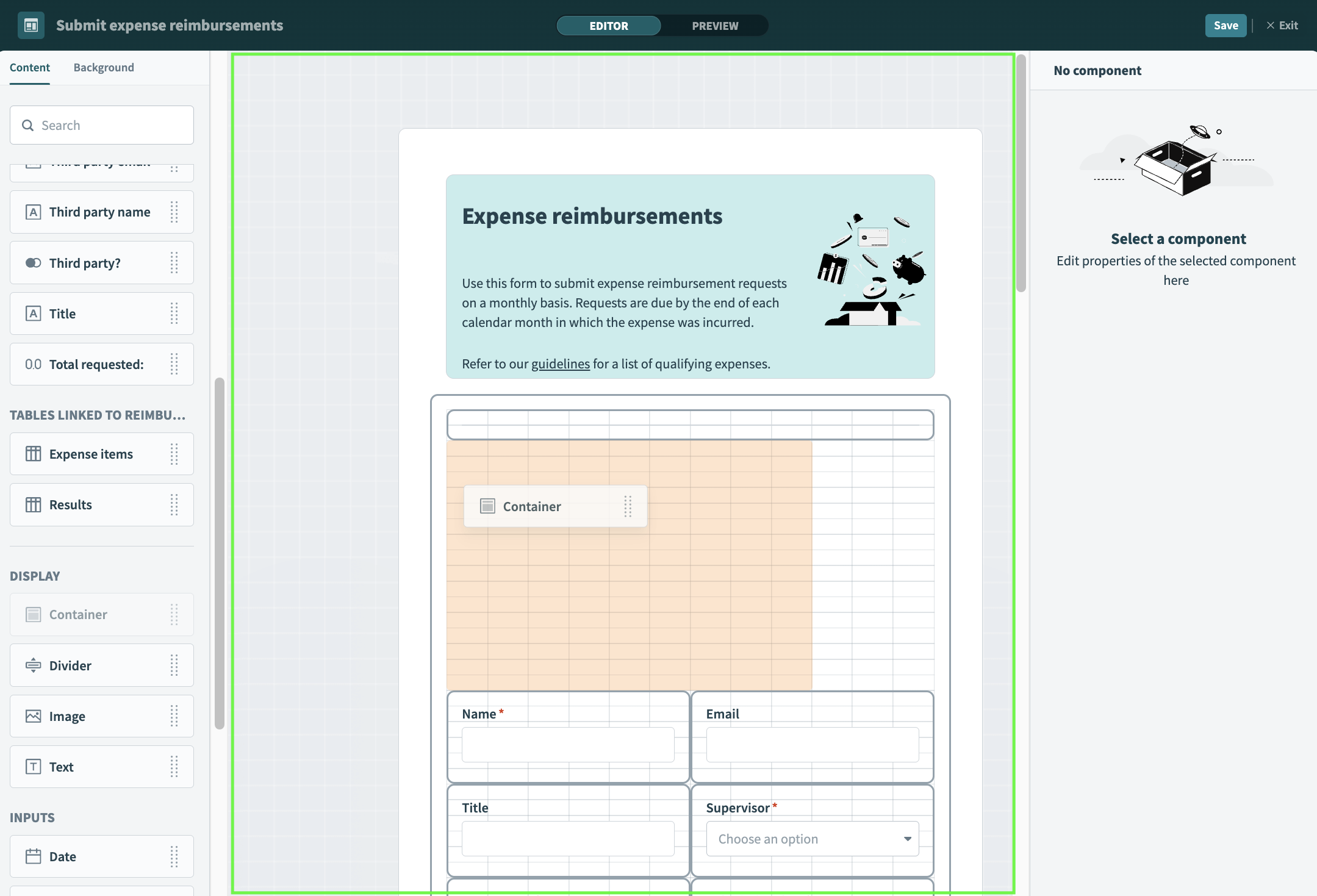Select the Divider display component icon
Viewport: 1317px width, 896px height.
click(34, 665)
